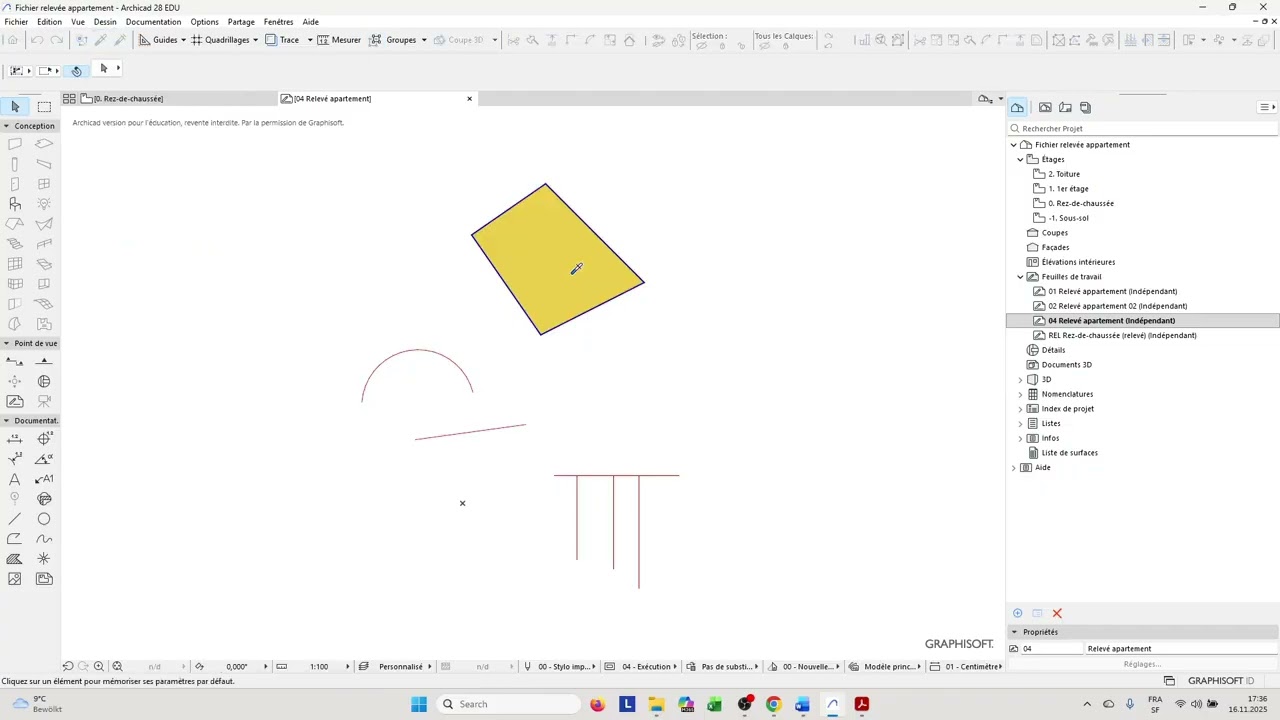Screen dimensions: 1280x720
Task: Pick the Circle/Arc drawing tool
Action: pos(44,519)
